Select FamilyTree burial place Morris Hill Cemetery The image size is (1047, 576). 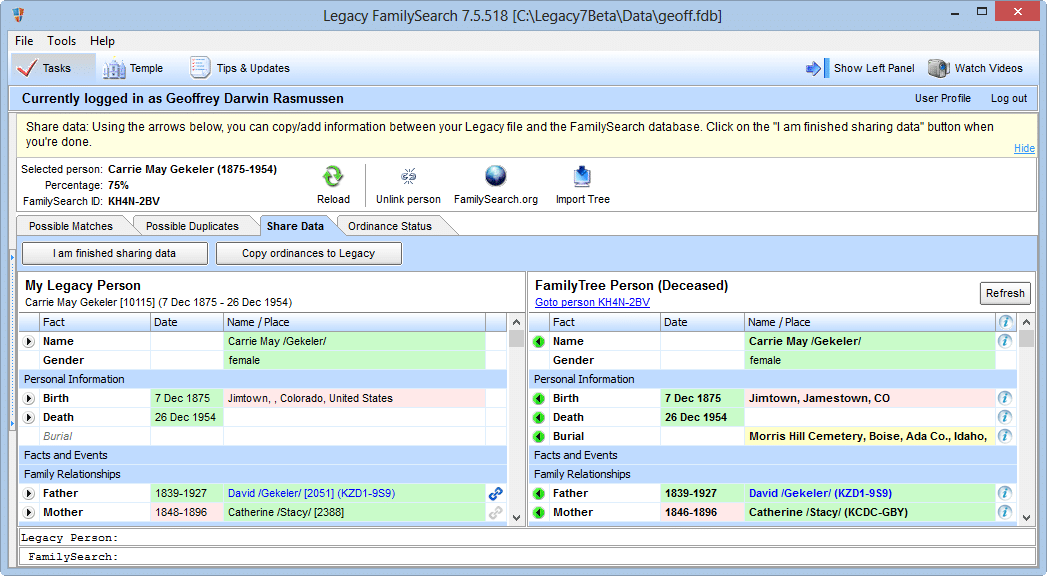point(868,437)
